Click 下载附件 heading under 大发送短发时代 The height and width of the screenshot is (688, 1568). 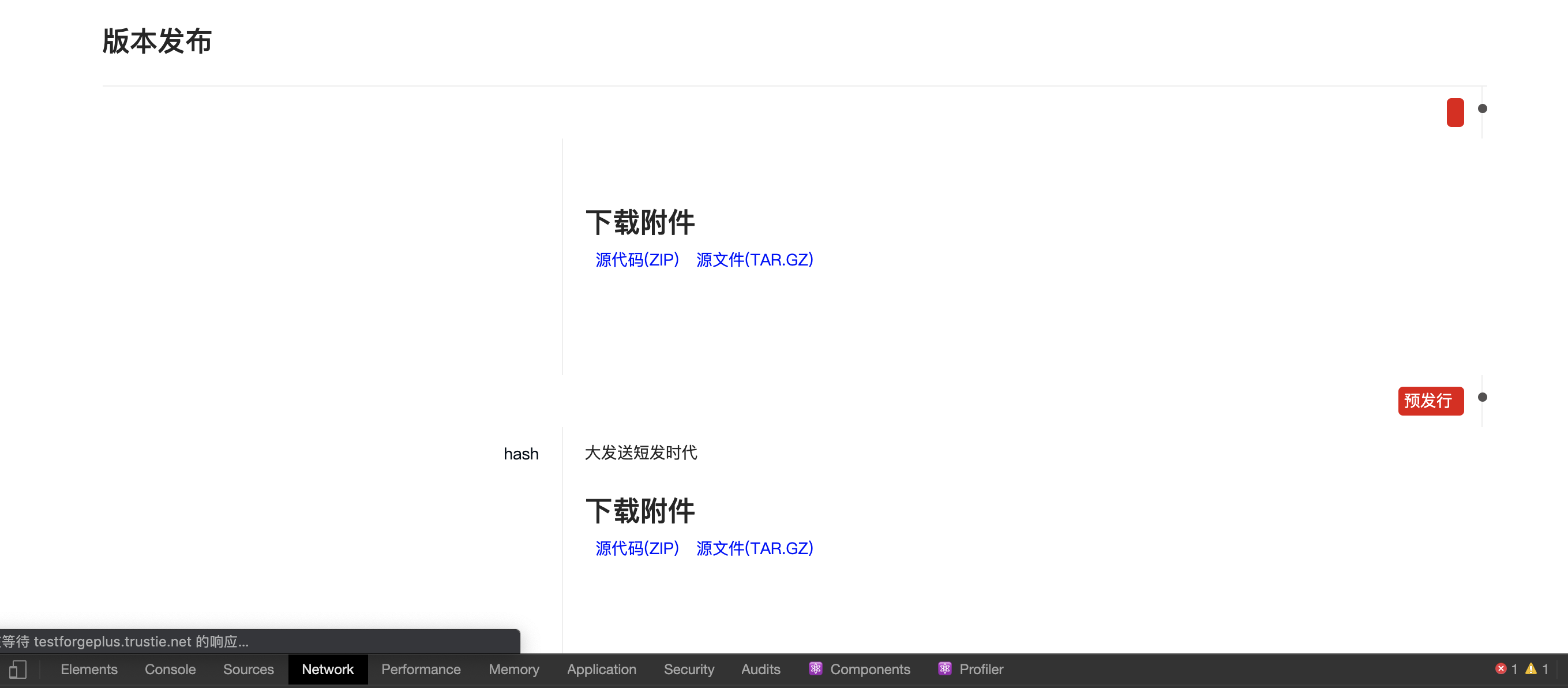[x=640, y=511]
